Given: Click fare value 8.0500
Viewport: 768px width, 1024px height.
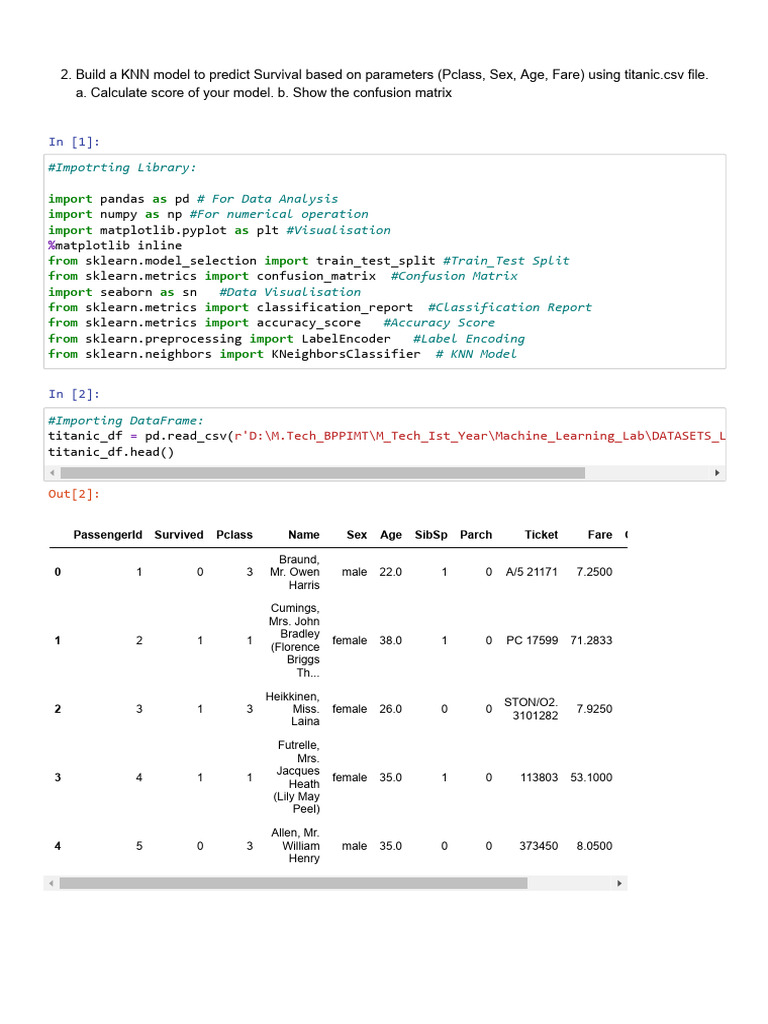Looking at the screenshot, I should tap(594, 846).
